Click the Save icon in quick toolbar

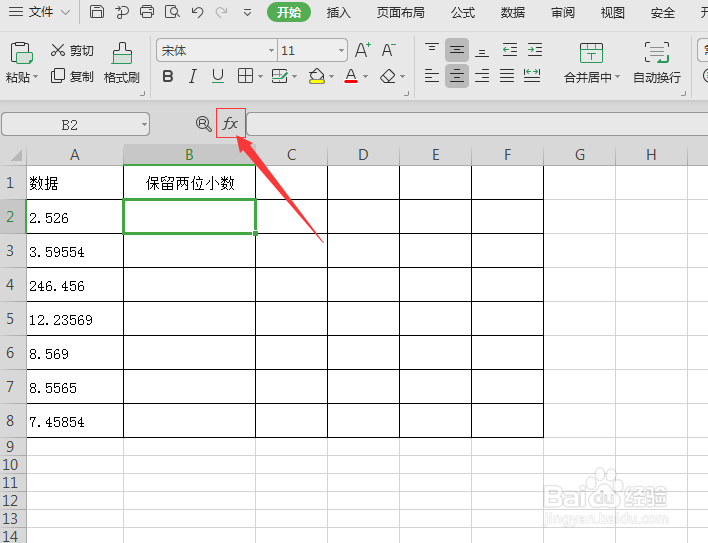pyautogui.click(x=97, y=11)
